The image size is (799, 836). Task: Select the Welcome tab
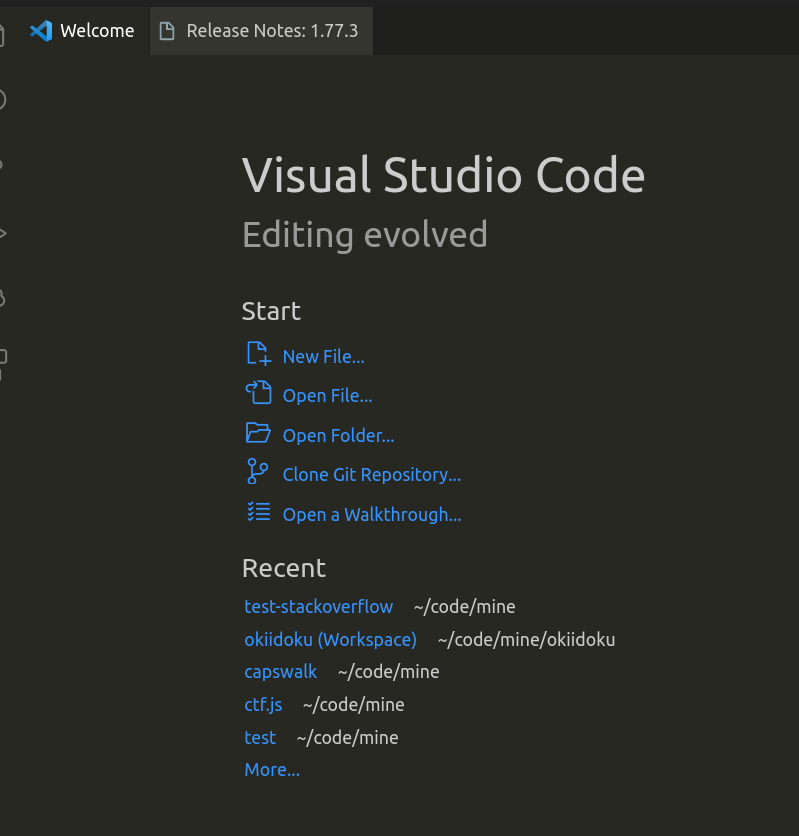pyautogui.click(x=95, y=30)
